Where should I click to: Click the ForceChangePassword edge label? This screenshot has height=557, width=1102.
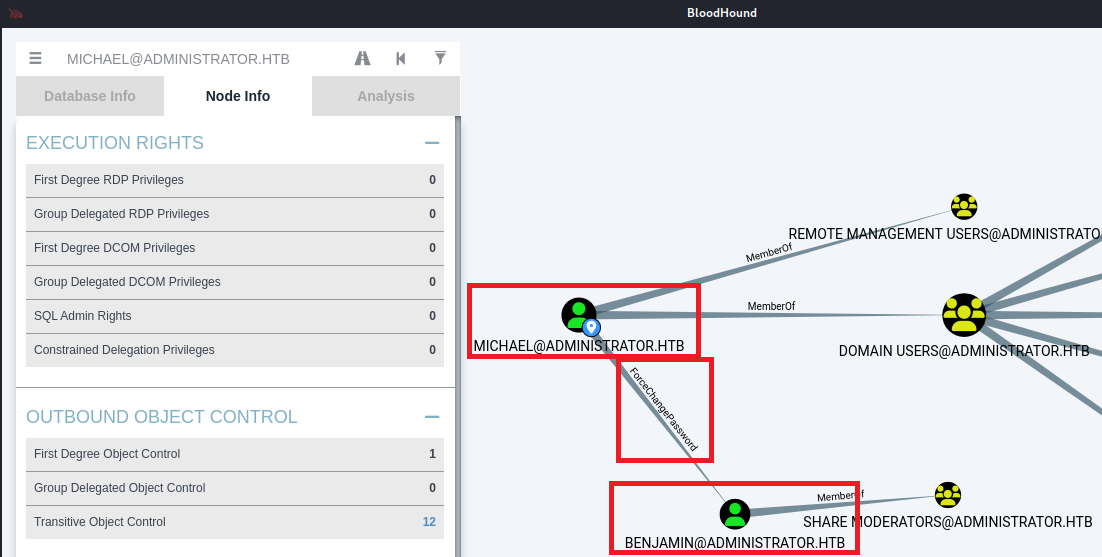click(663, 410)
